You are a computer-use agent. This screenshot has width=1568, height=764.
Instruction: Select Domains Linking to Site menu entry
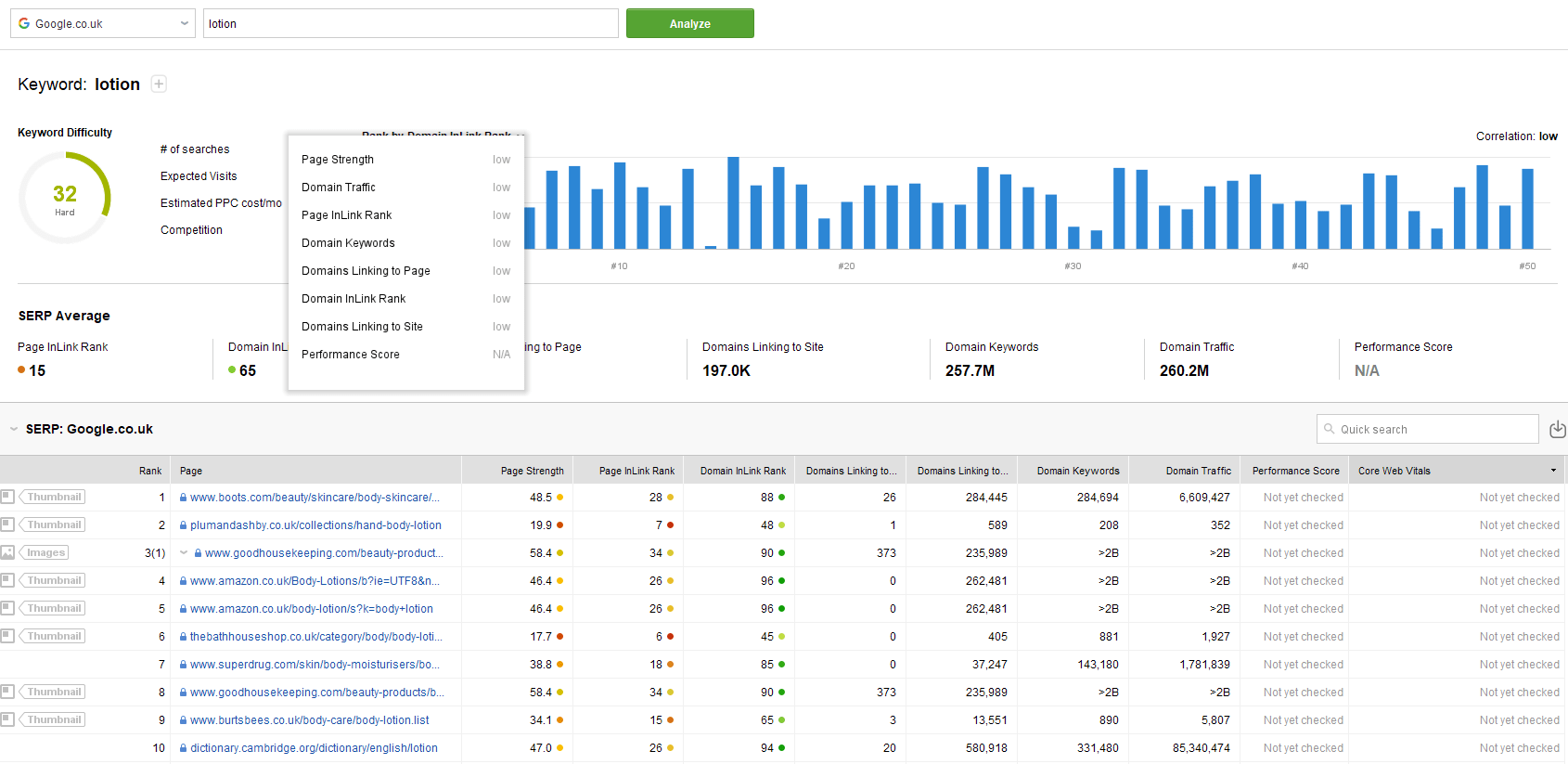tap(406, 327)
